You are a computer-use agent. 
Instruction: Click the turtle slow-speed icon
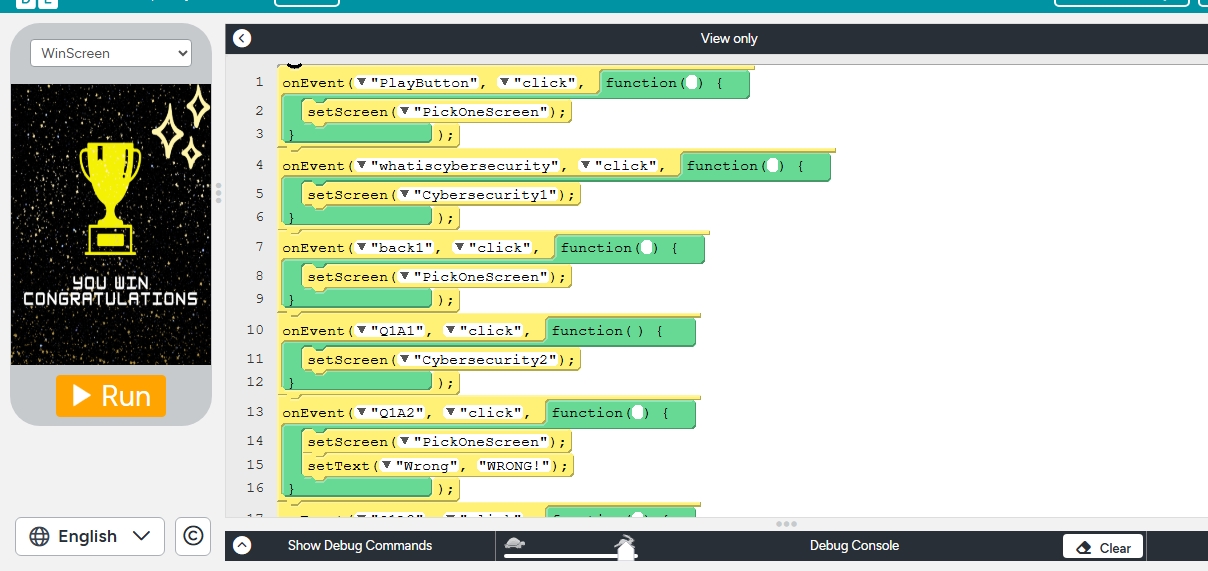point(515,543)
